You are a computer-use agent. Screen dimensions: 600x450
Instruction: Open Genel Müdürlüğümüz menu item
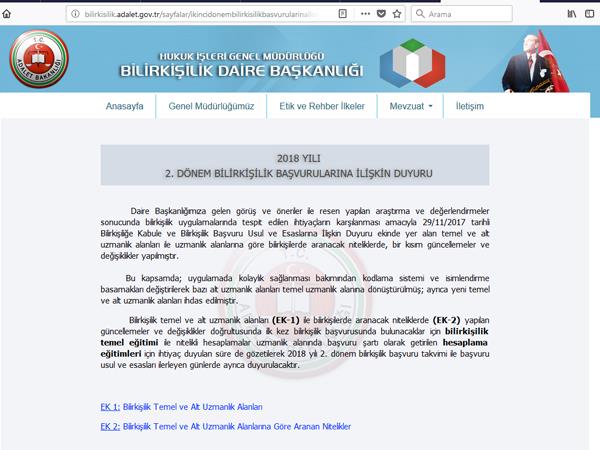211,106
